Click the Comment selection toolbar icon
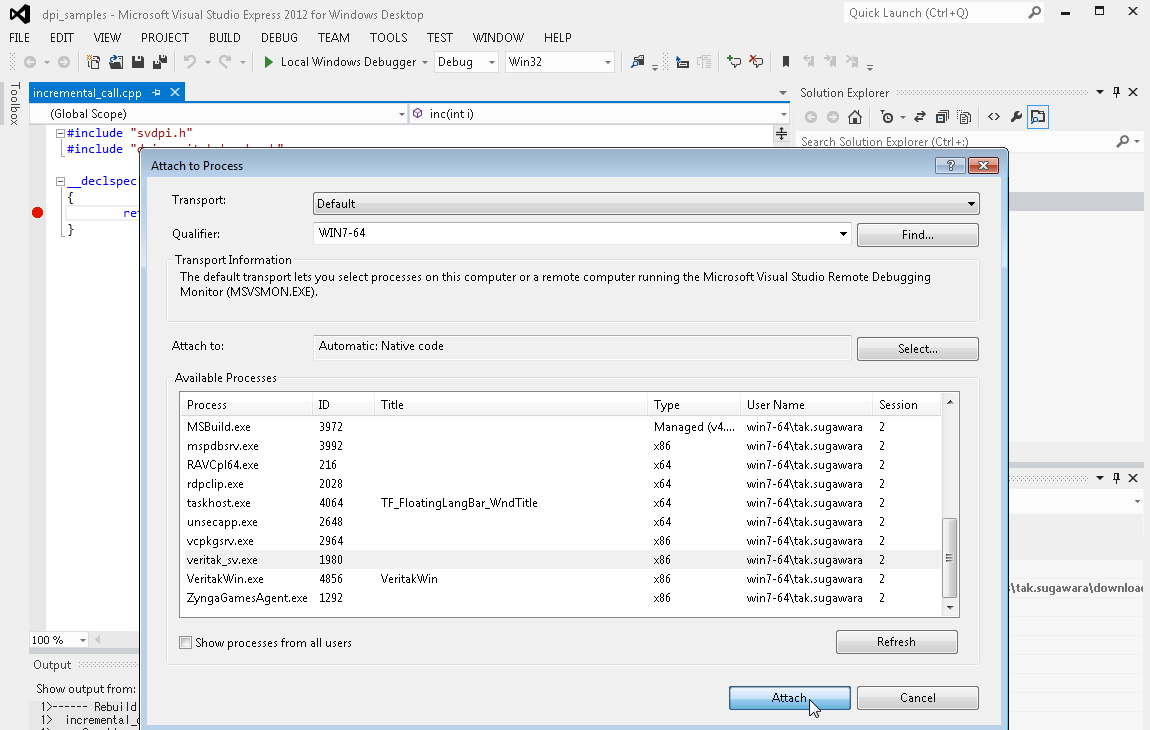 coord(733,62)
